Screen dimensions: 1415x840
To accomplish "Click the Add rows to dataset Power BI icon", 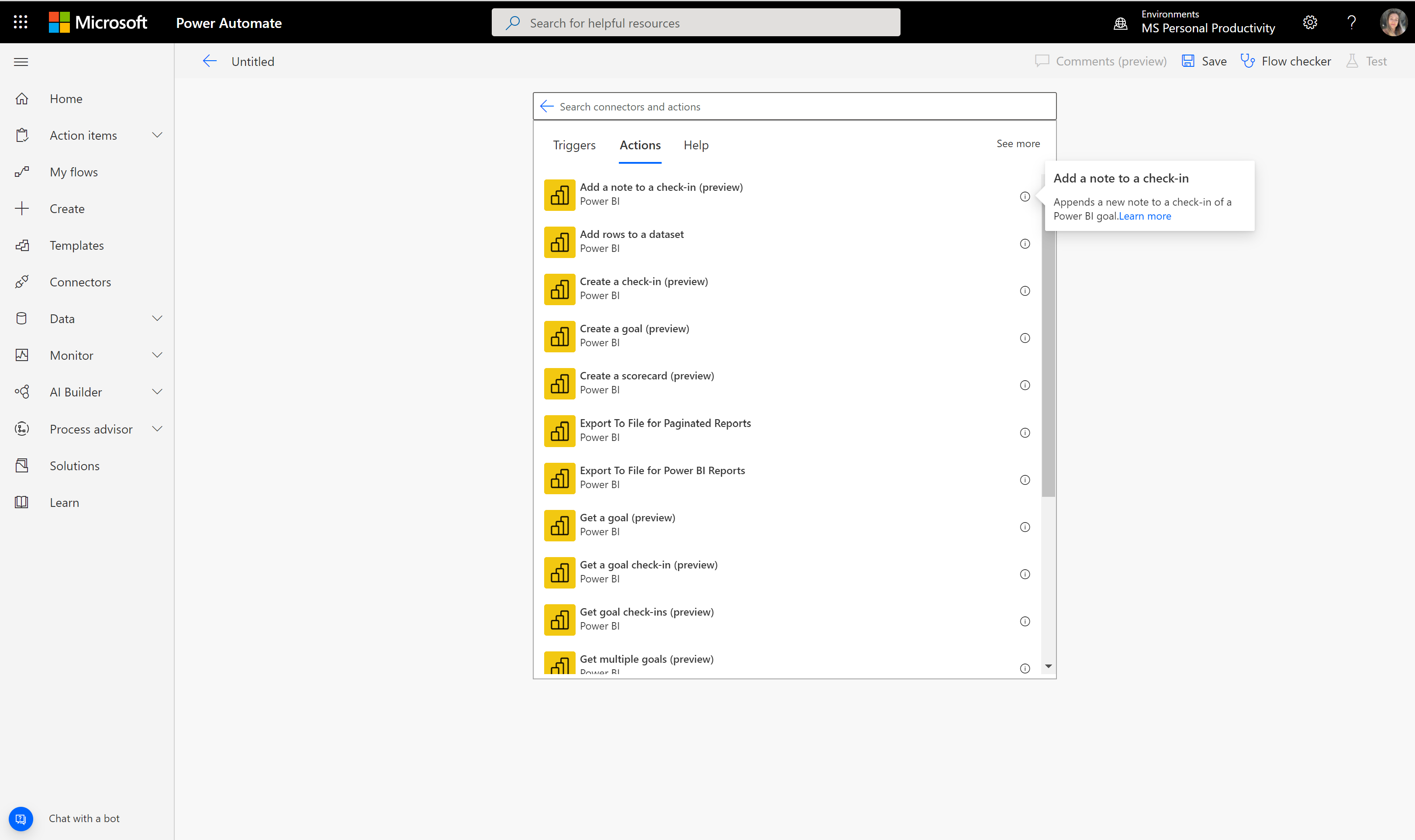I will (560, 241).
